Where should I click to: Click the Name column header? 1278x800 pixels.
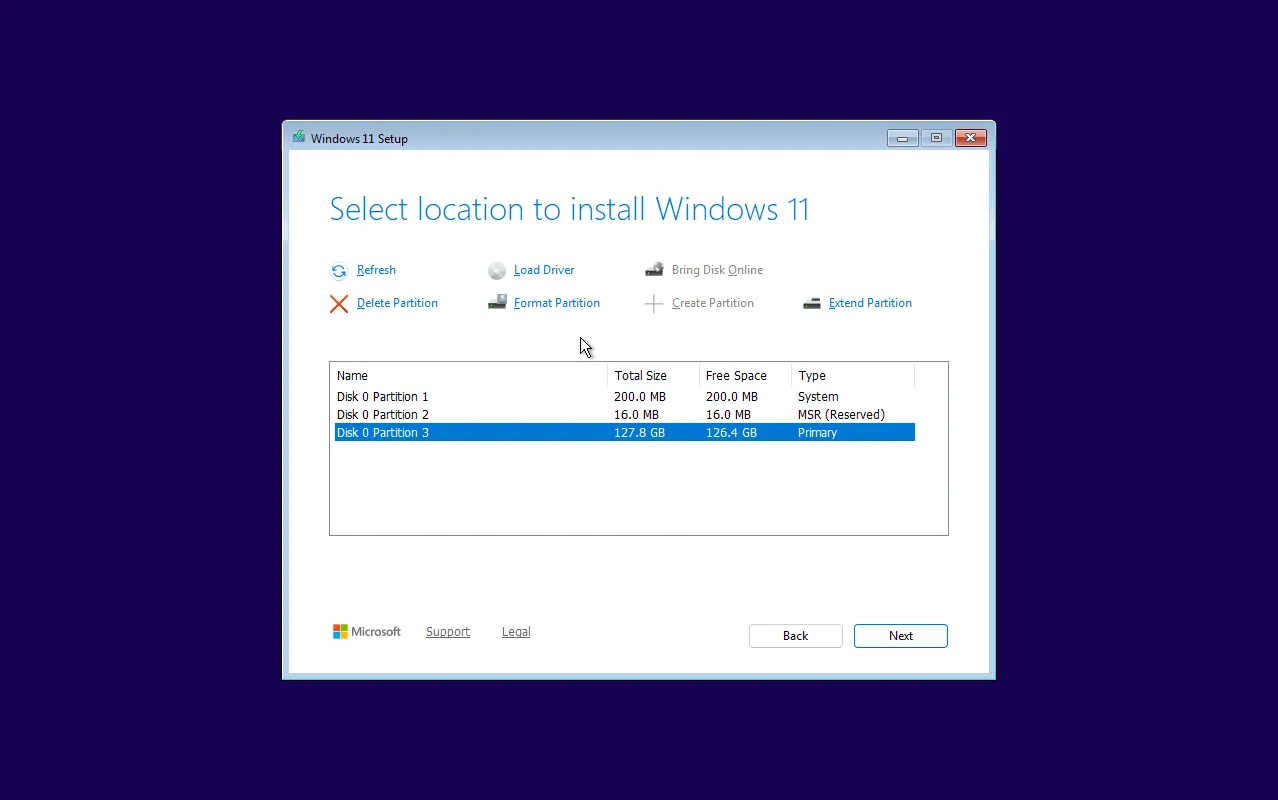(x=352, y=375)
